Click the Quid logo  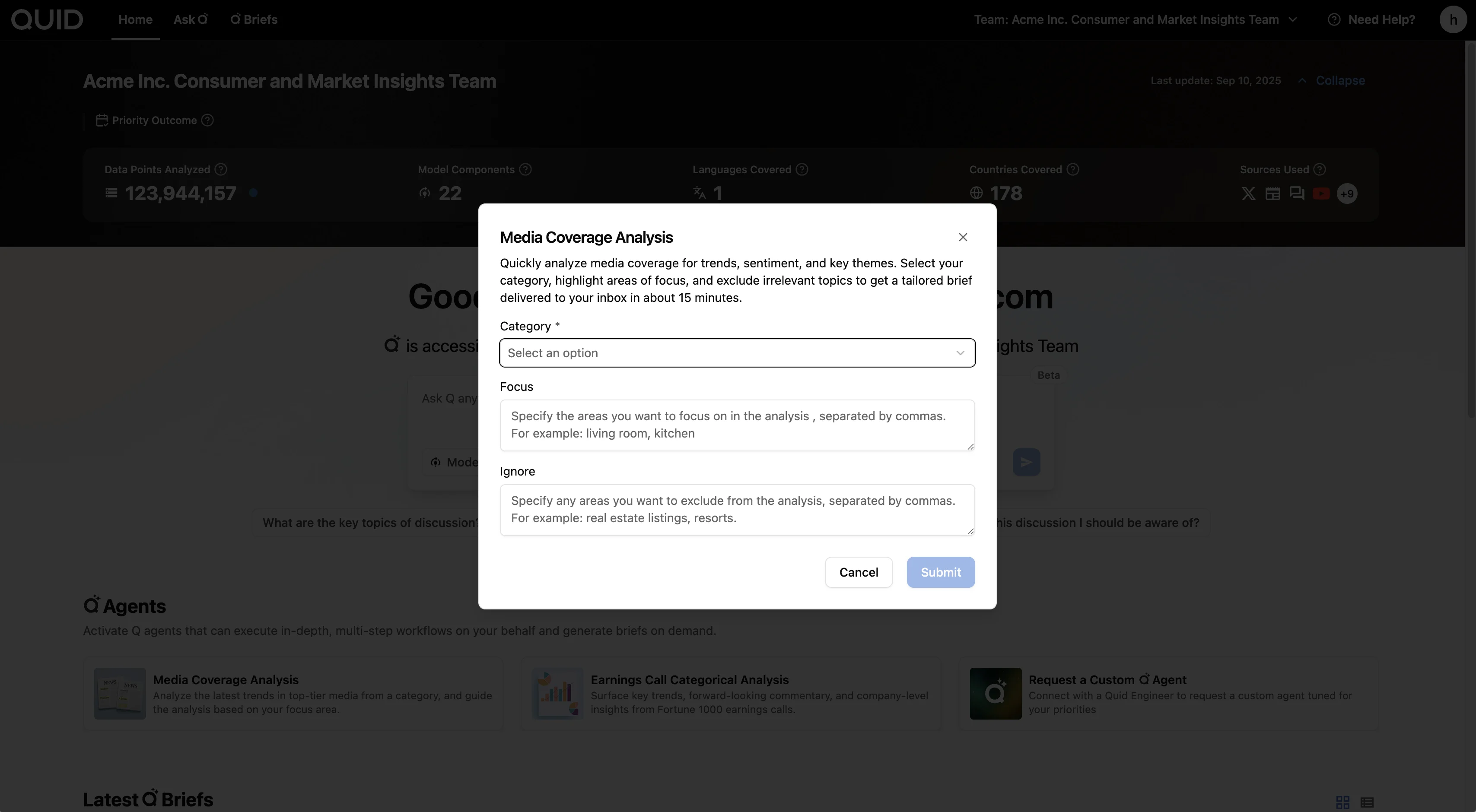point(47,19)
